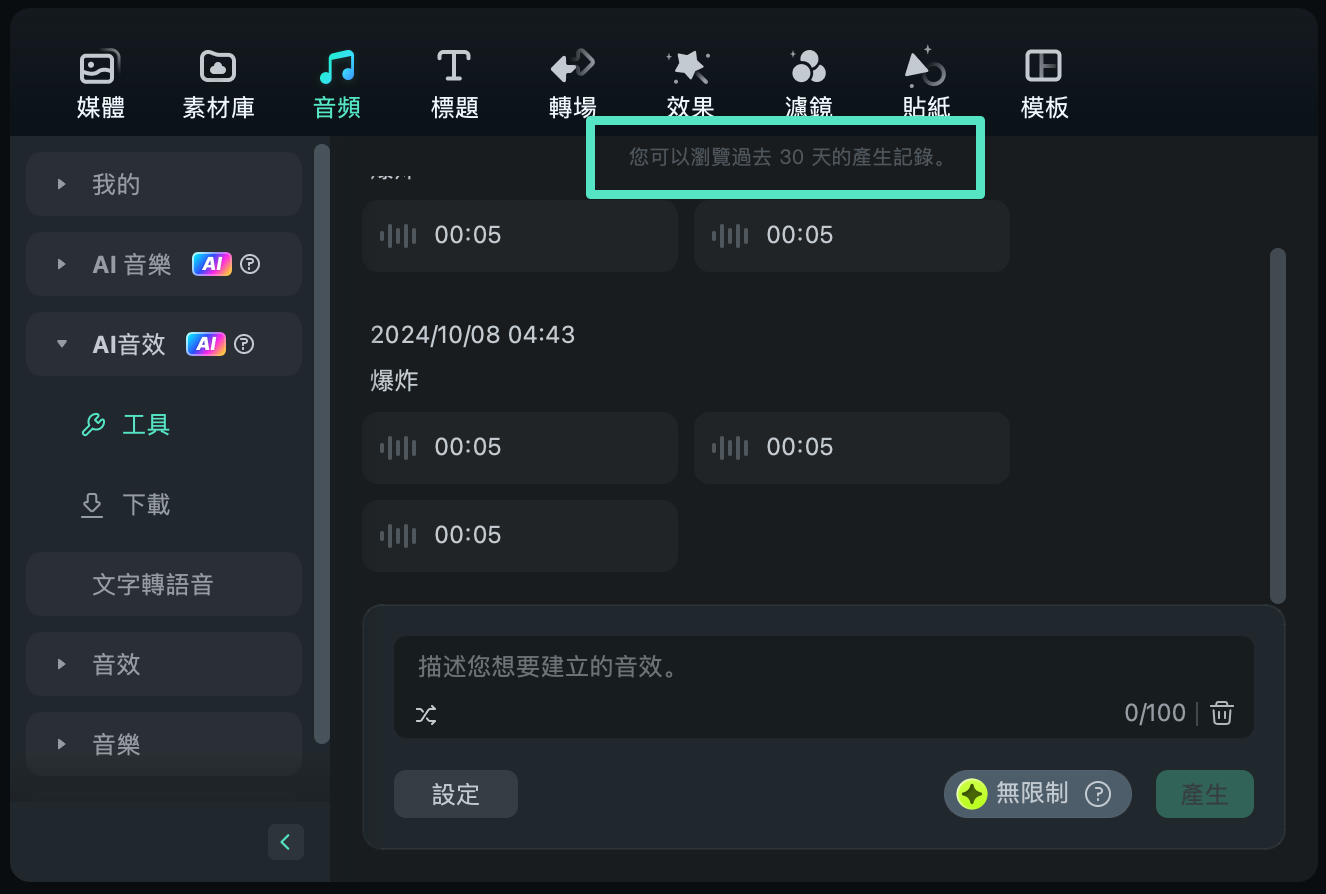Click the results list vertical scrollbar
Screen dimensions: 1326x894
[x=1277, y=426]
